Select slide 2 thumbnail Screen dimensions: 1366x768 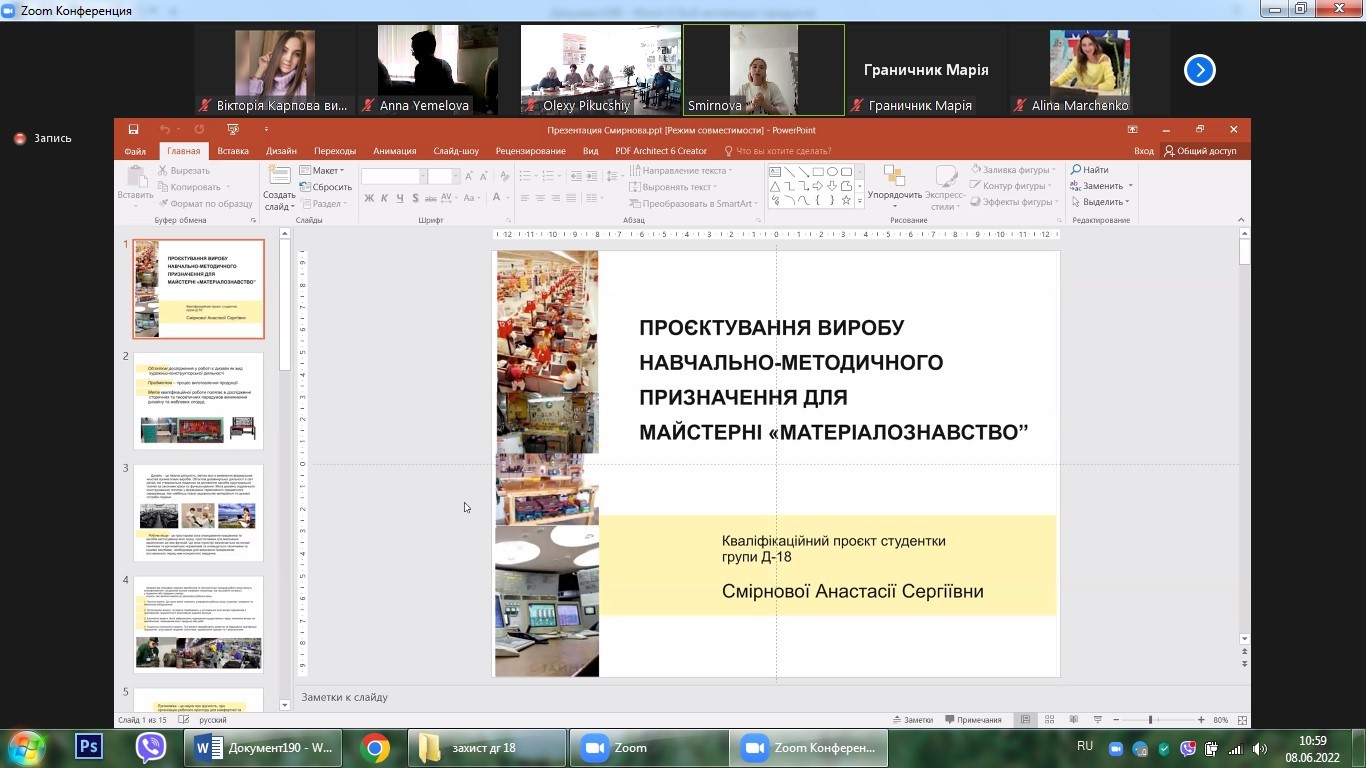pyautogui.click(x=198, y=400)
